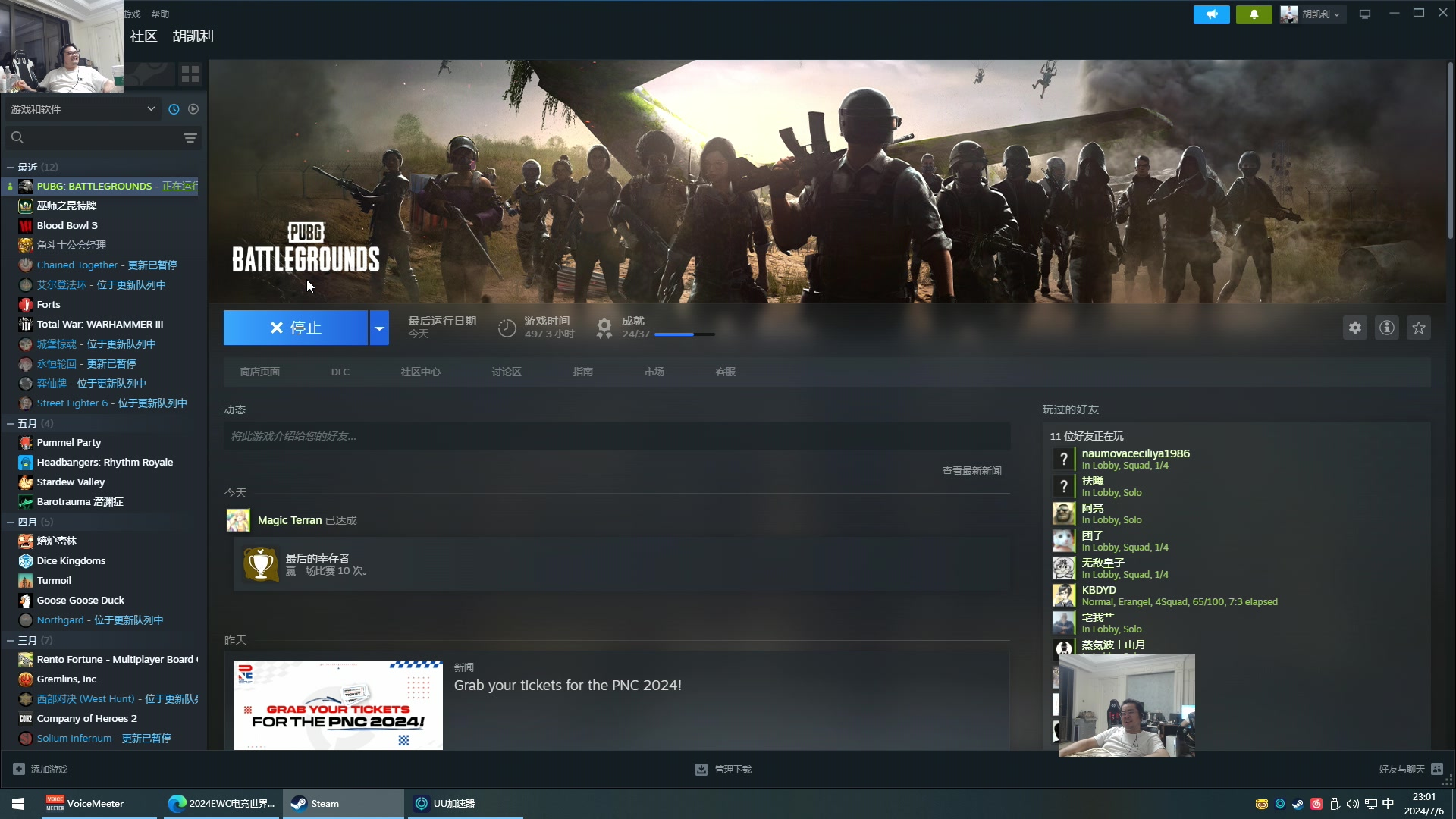
Task: Select Total War: WARHAMMER III in library
Action: (x=100, y=325)
